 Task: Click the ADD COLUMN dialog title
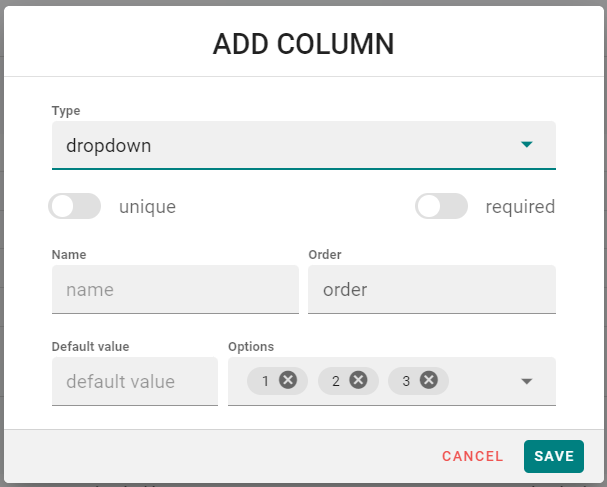(x=303, y=44)
